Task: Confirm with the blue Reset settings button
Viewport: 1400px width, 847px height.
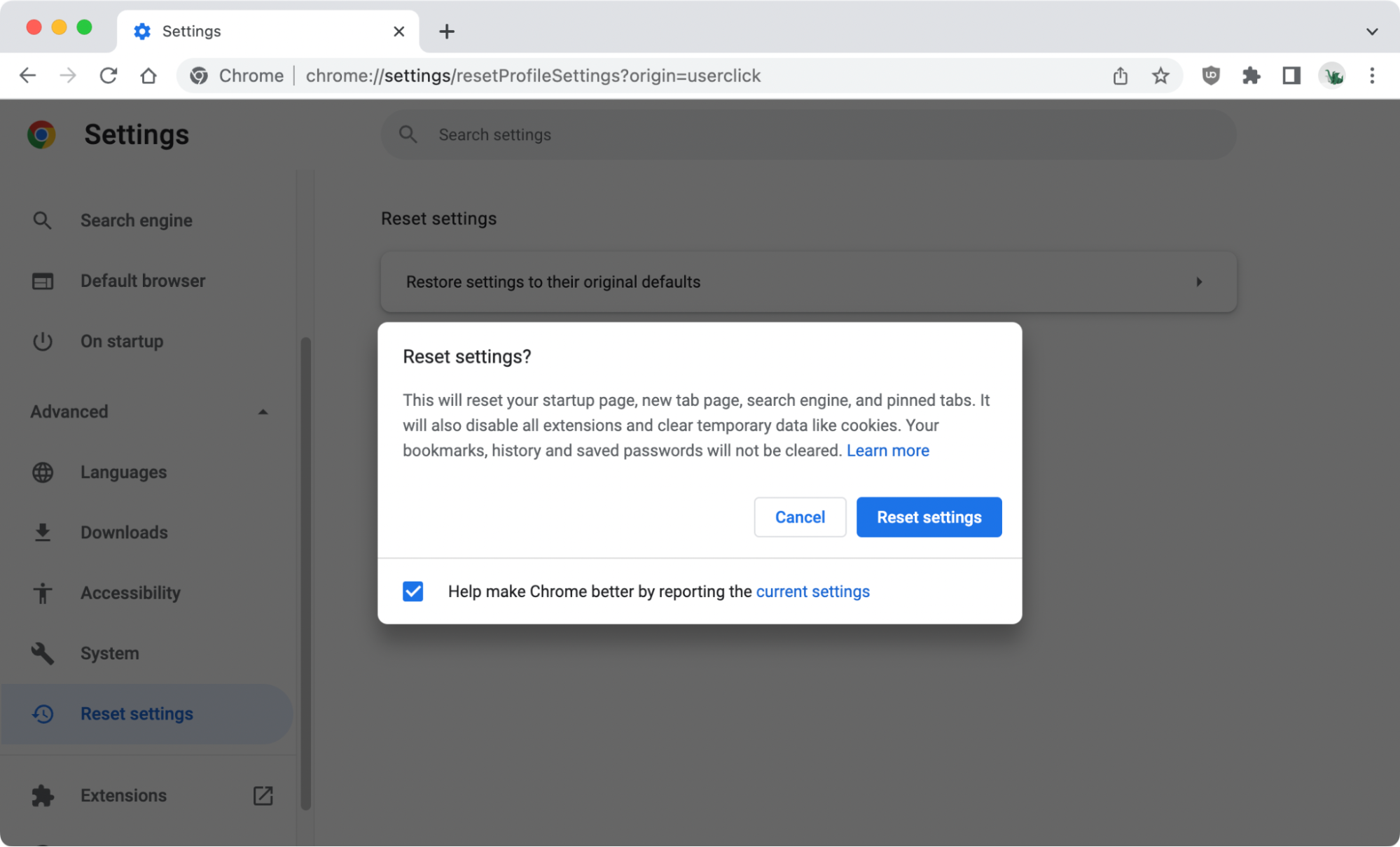Action: point(929,517)
